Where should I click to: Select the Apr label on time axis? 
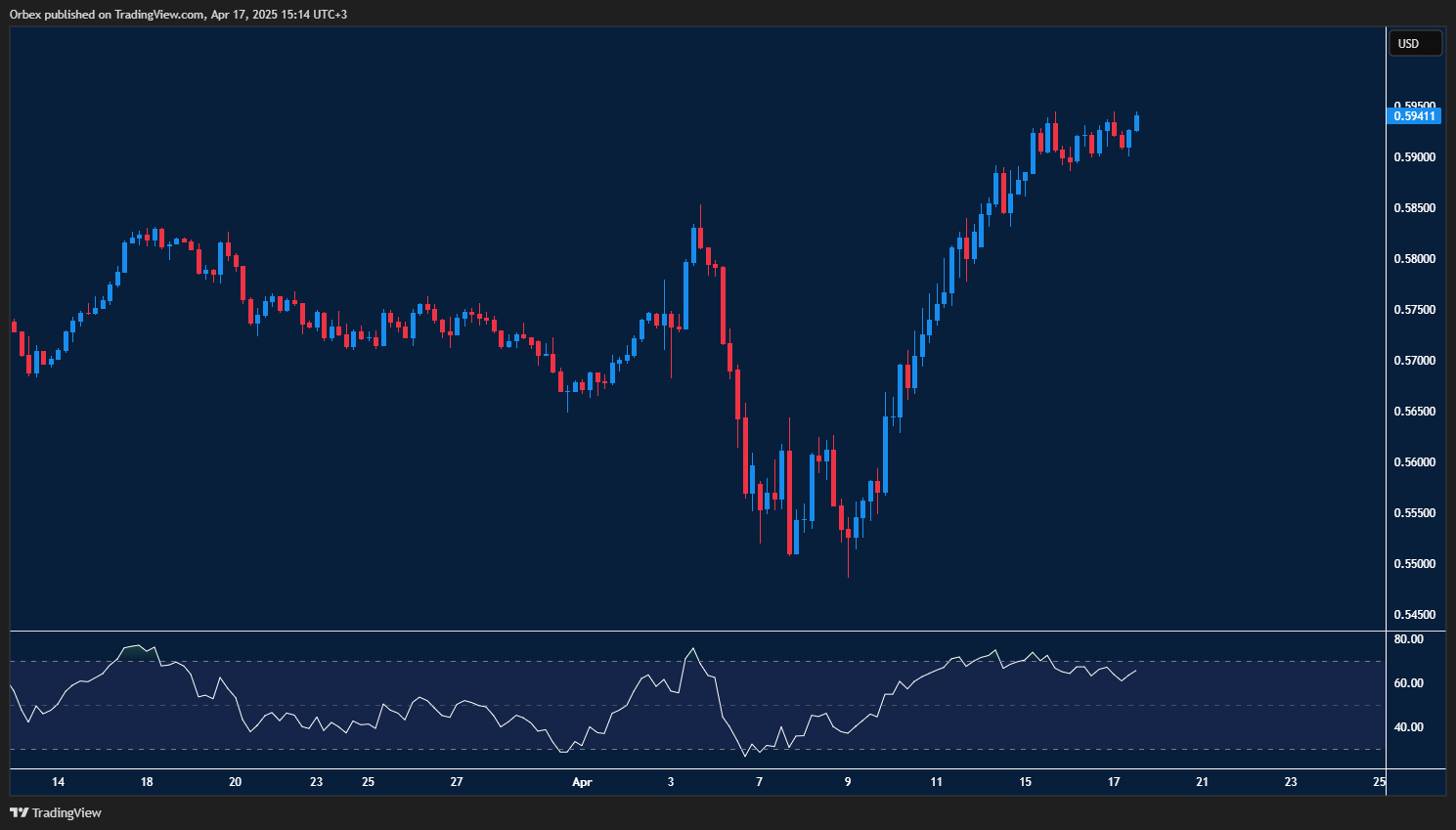pyautogui.click(x=582, y=782)
